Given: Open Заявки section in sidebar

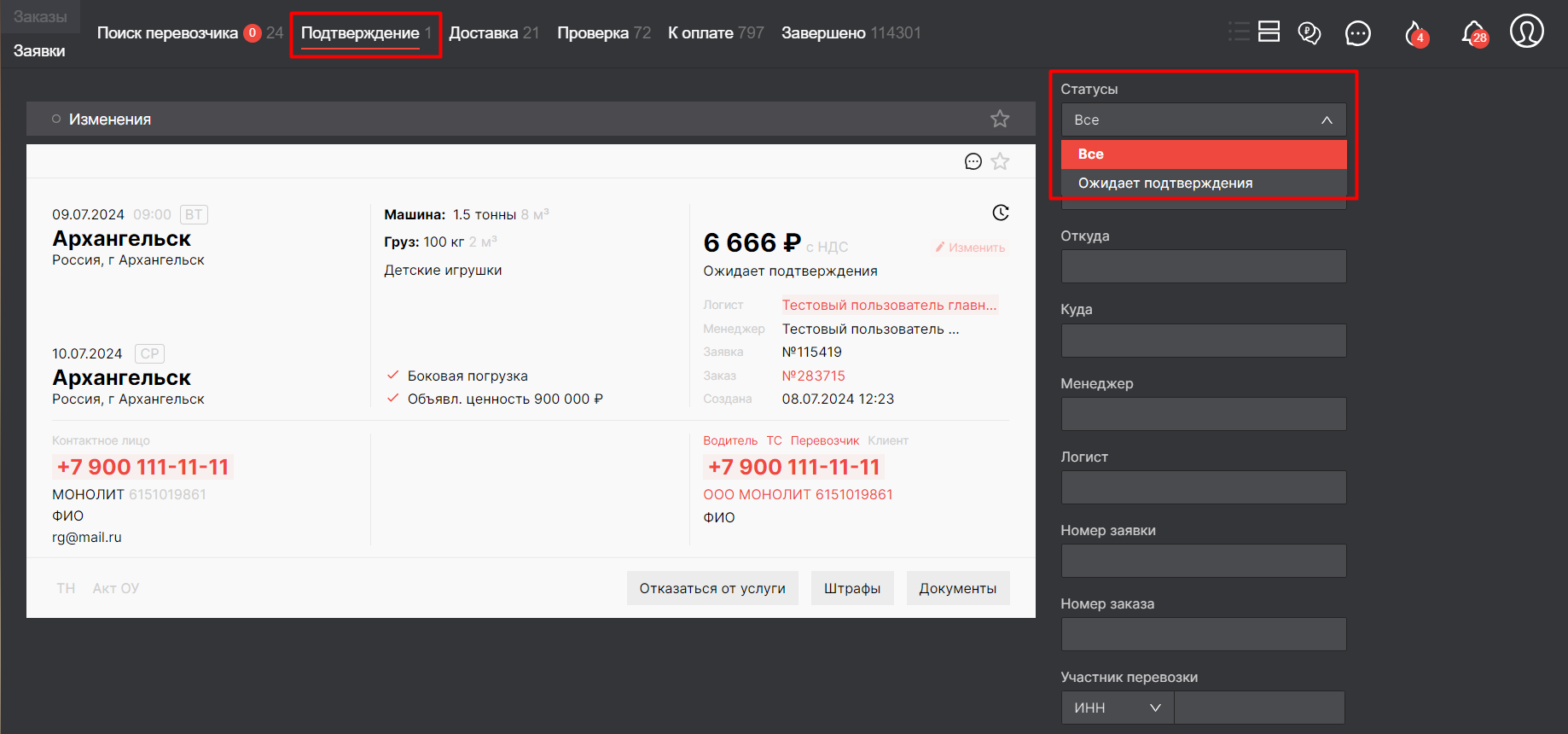Looking at the screenshot, I should (39, 51).
